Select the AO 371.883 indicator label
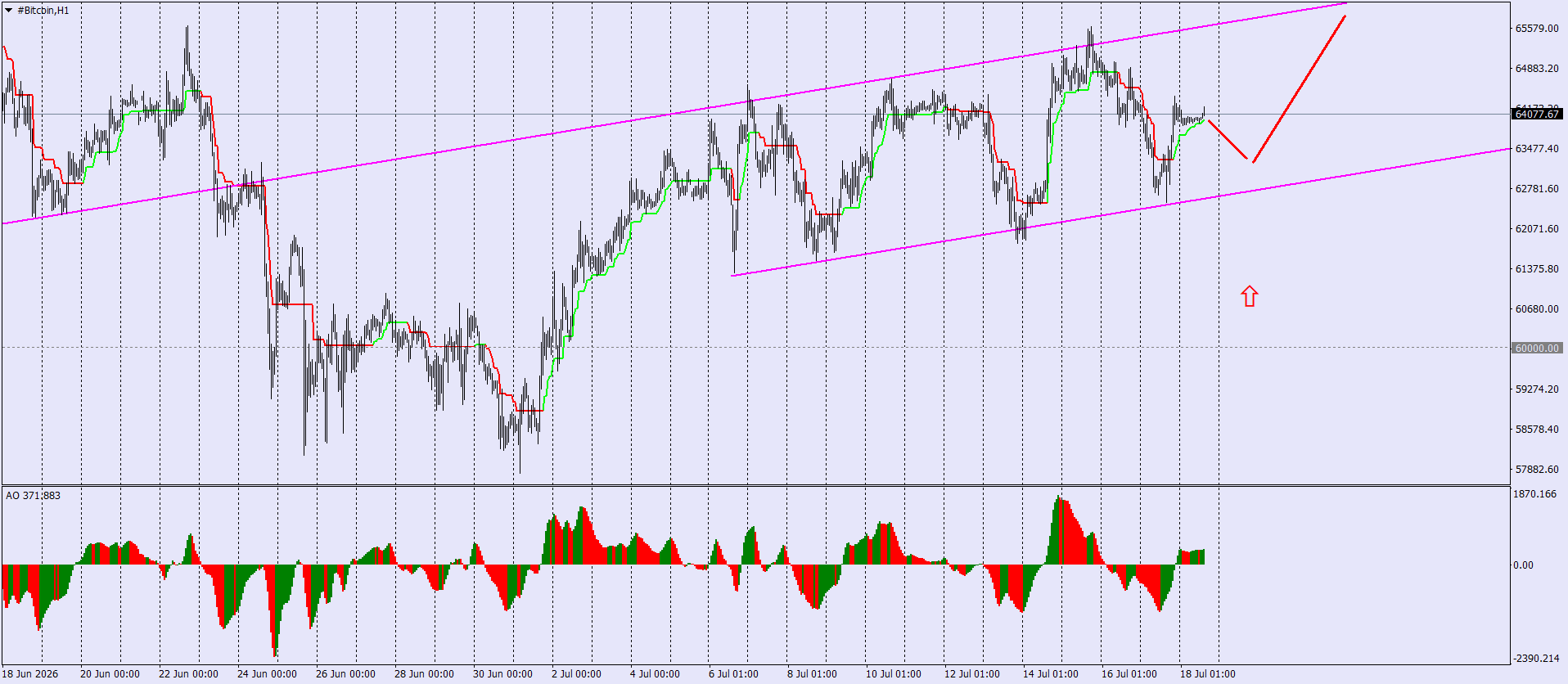The width and height of the screenshot is (1568, 684). coord(33,496)
